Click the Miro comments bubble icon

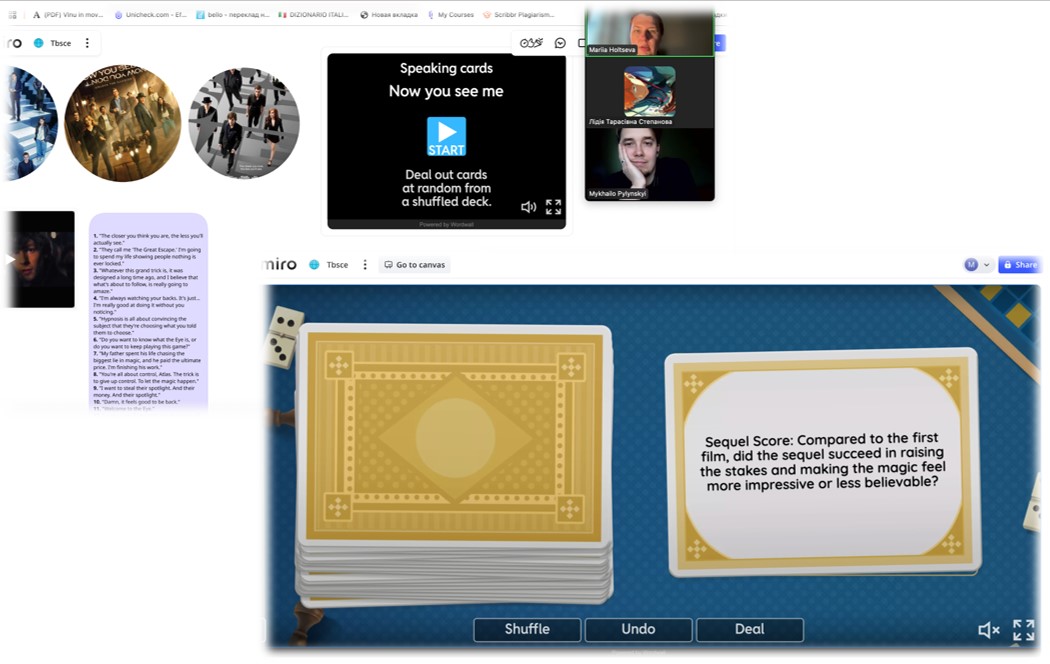pos(560,43)
